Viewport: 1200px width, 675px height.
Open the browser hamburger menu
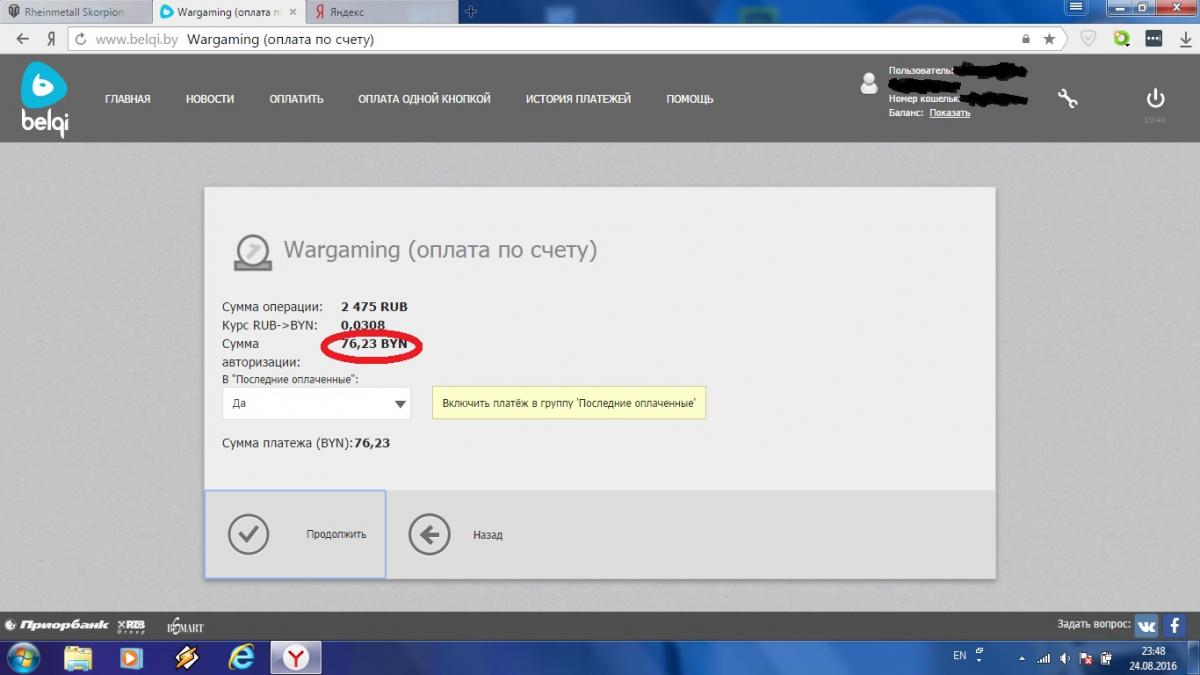tap(1077, 7)
